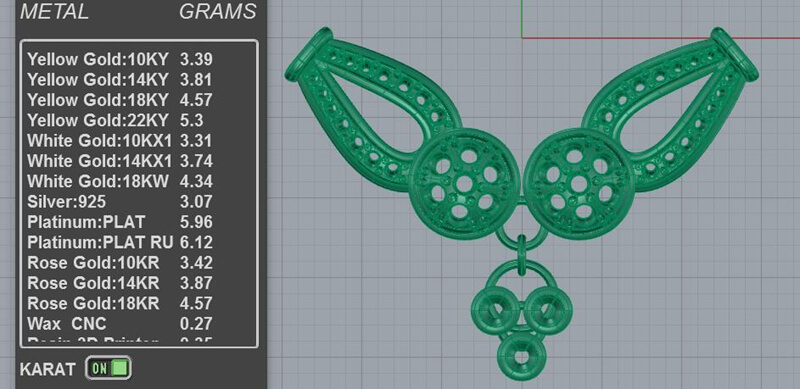Viewport: 800px width, 389px height.
Task: Click the 3.07 silver gram value
Action: click(196, 202)
